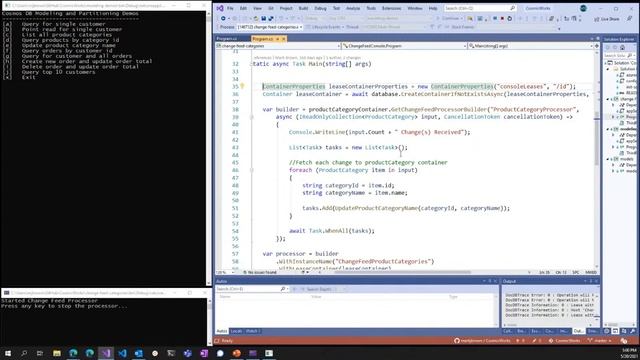Collapse the change-feed project node

608,99
